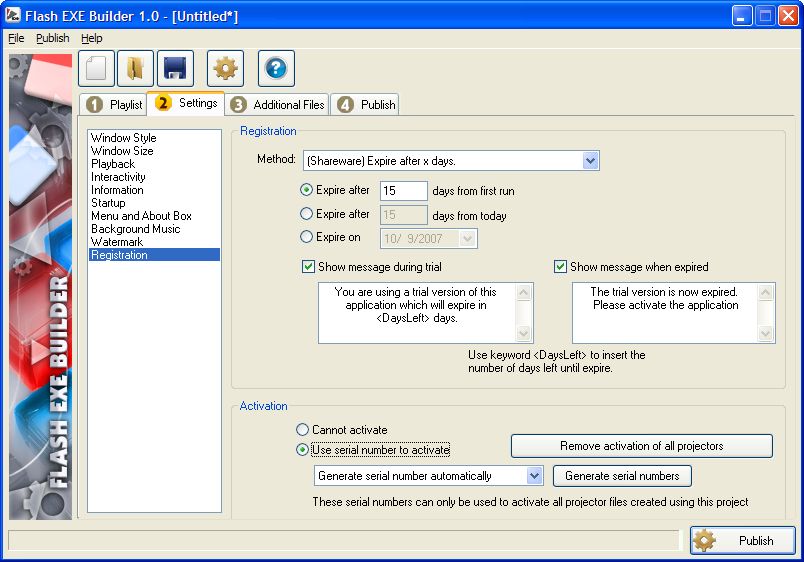The width and height of the screenshot is (804, 562).
Task: Open the File menu
Action: coord(16,38)
